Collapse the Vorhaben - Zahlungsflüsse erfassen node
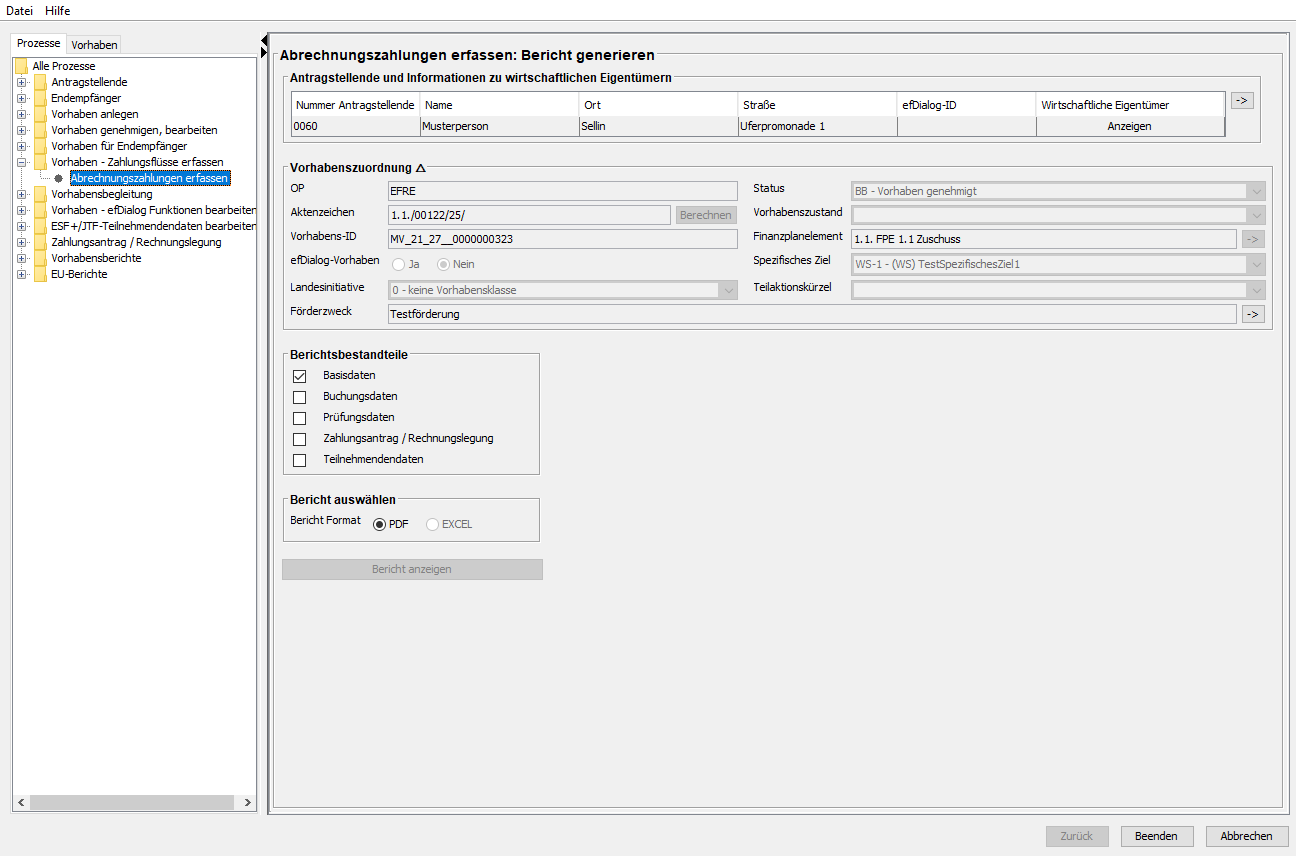 pyautogui.click(x=21, y=162)
